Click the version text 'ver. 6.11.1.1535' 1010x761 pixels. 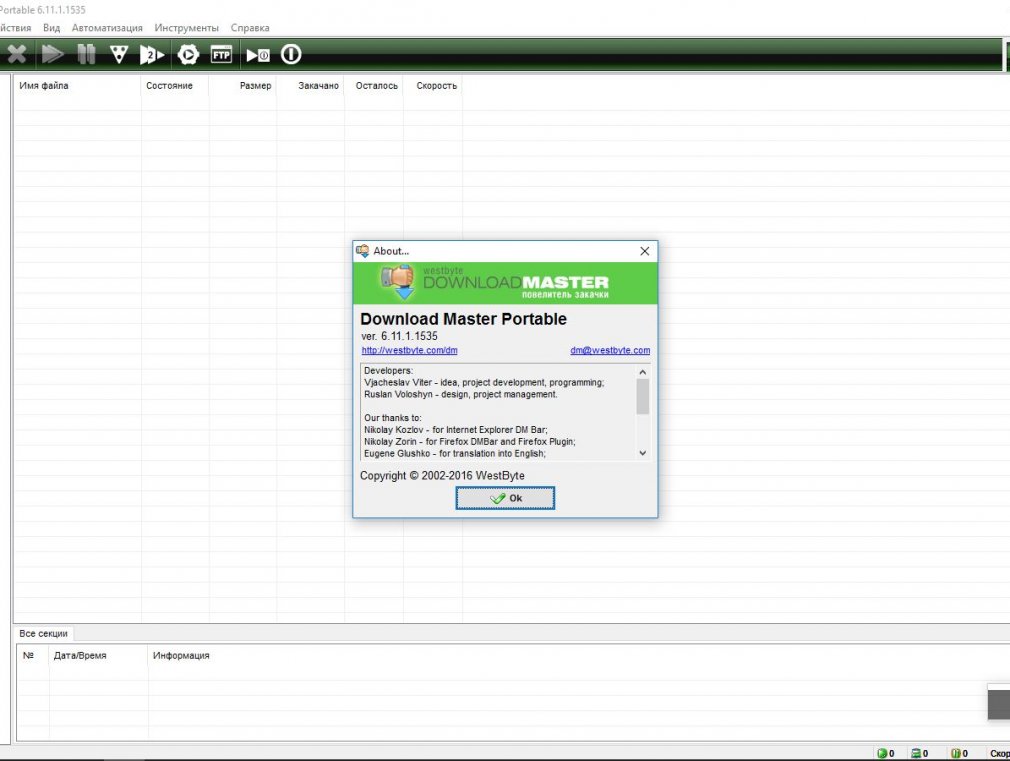pos(399,336)
